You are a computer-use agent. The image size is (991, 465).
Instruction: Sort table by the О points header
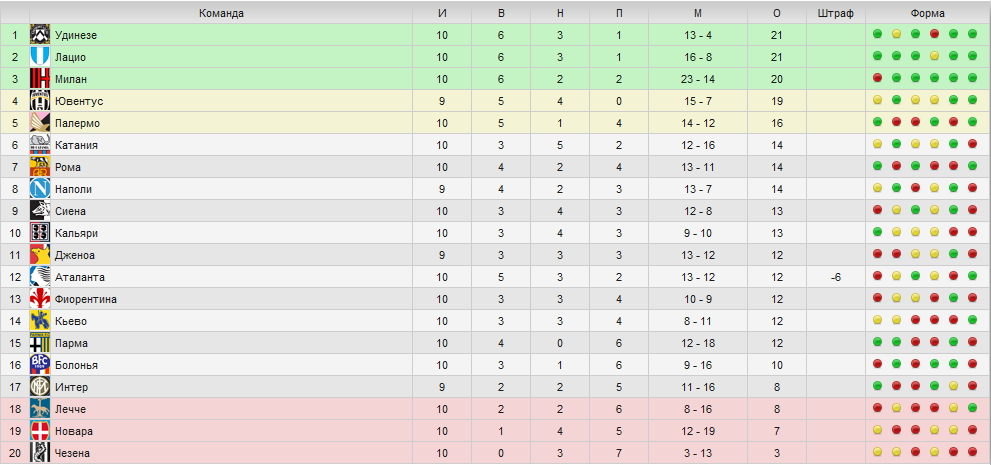coord(777,13)
